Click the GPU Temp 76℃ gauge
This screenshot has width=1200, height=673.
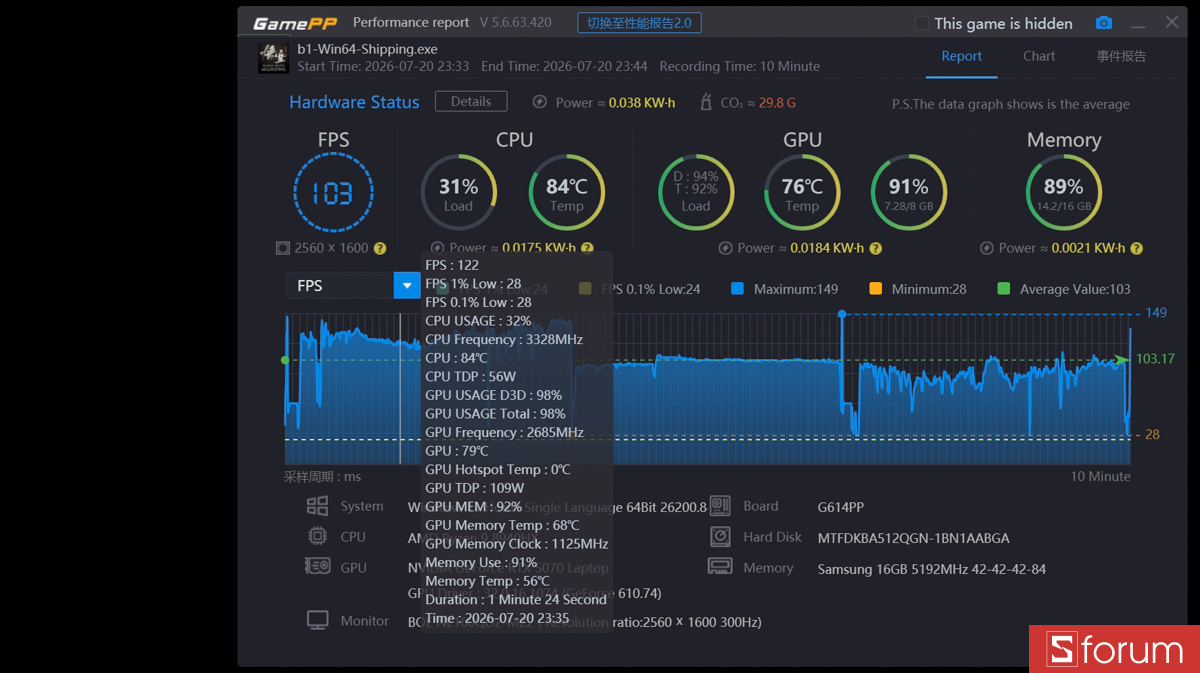pyautogui.click(x=802, y=192)
